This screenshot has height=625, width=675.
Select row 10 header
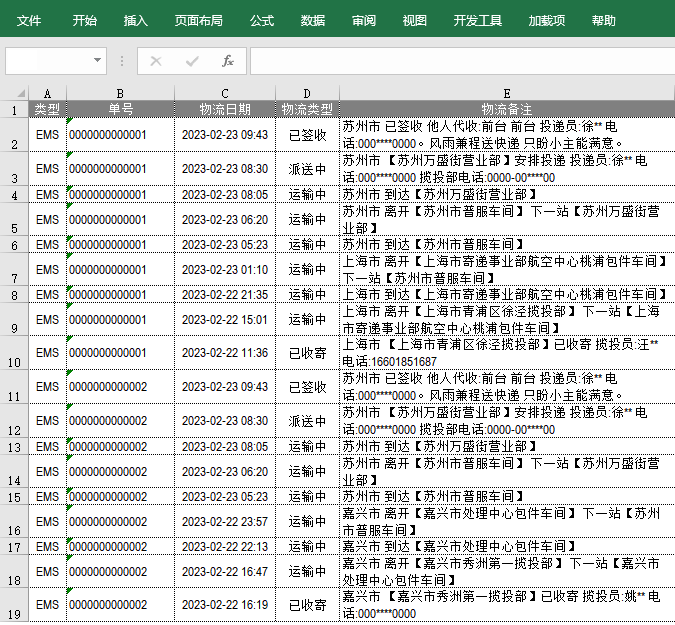pyautogui.click(x=15, y=353)
